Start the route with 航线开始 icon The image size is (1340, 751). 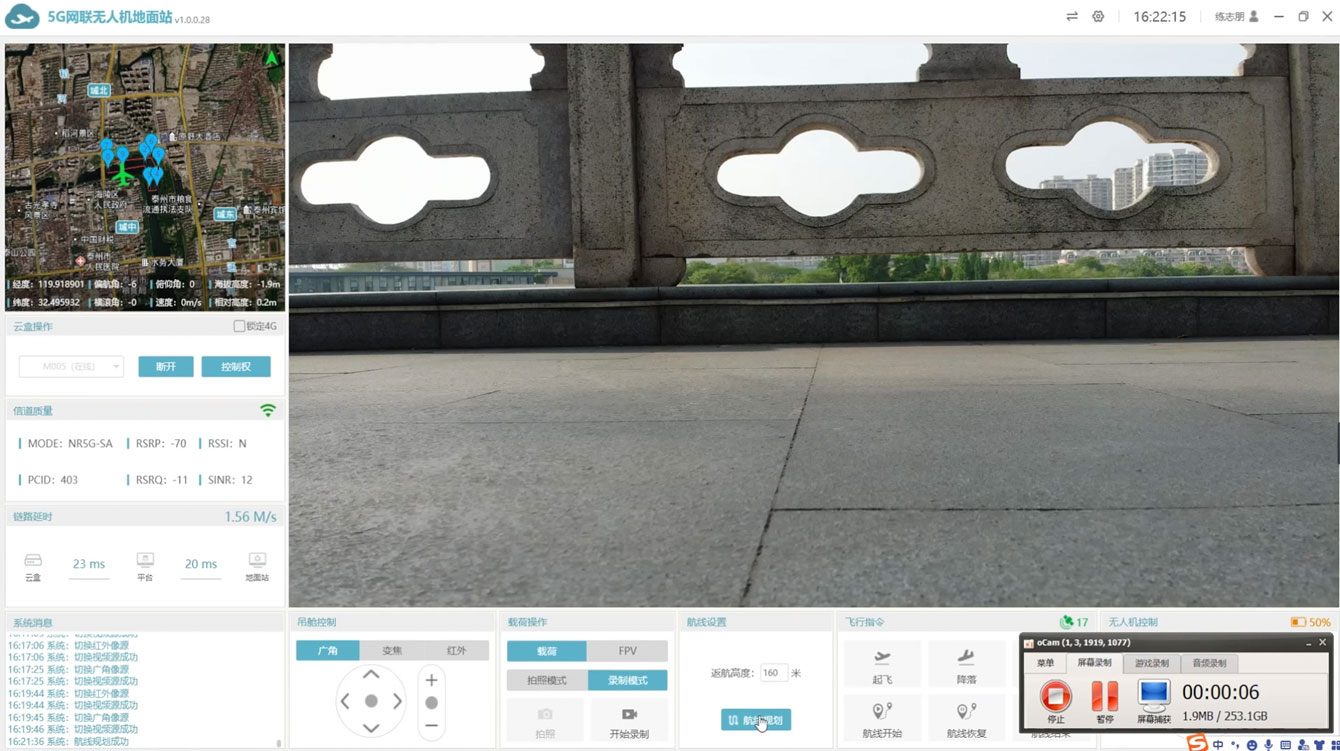tap(881, 711)
